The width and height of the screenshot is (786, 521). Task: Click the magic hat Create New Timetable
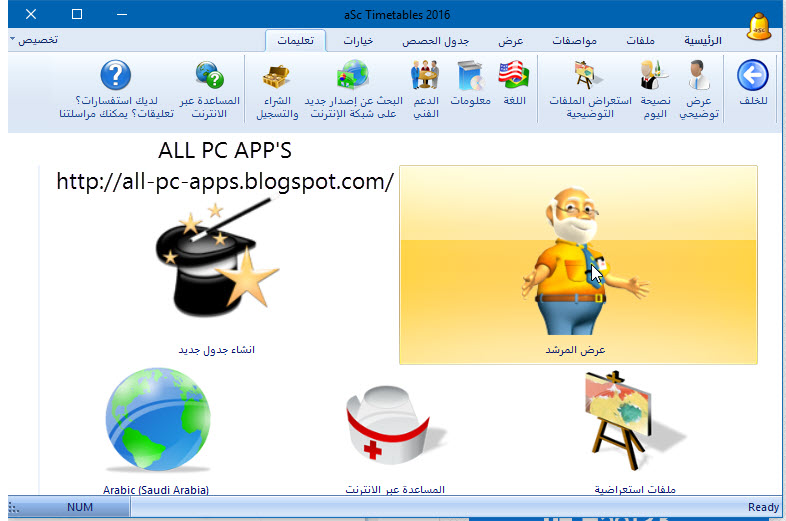coord(215,265)
